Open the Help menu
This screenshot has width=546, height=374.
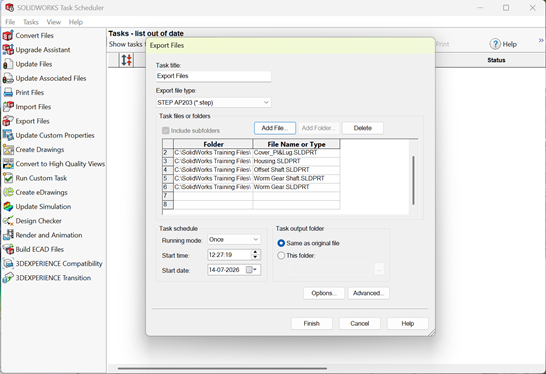pos(76,22)
